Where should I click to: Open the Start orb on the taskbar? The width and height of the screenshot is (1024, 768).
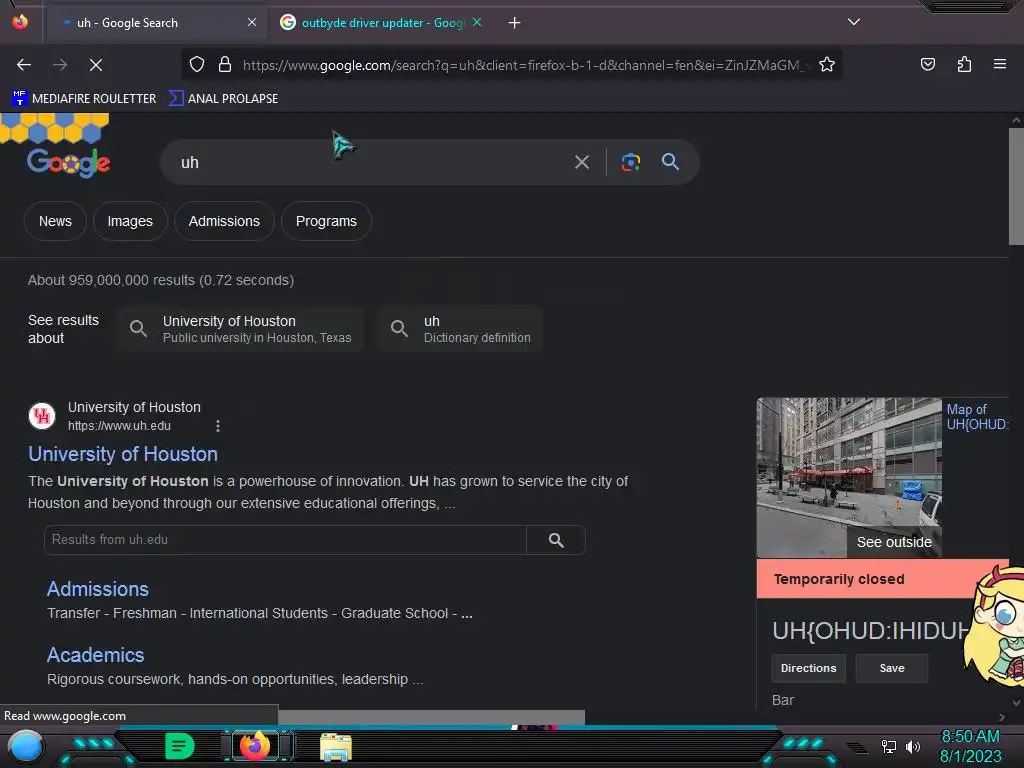pyautogui.click(x=26, y=747)
